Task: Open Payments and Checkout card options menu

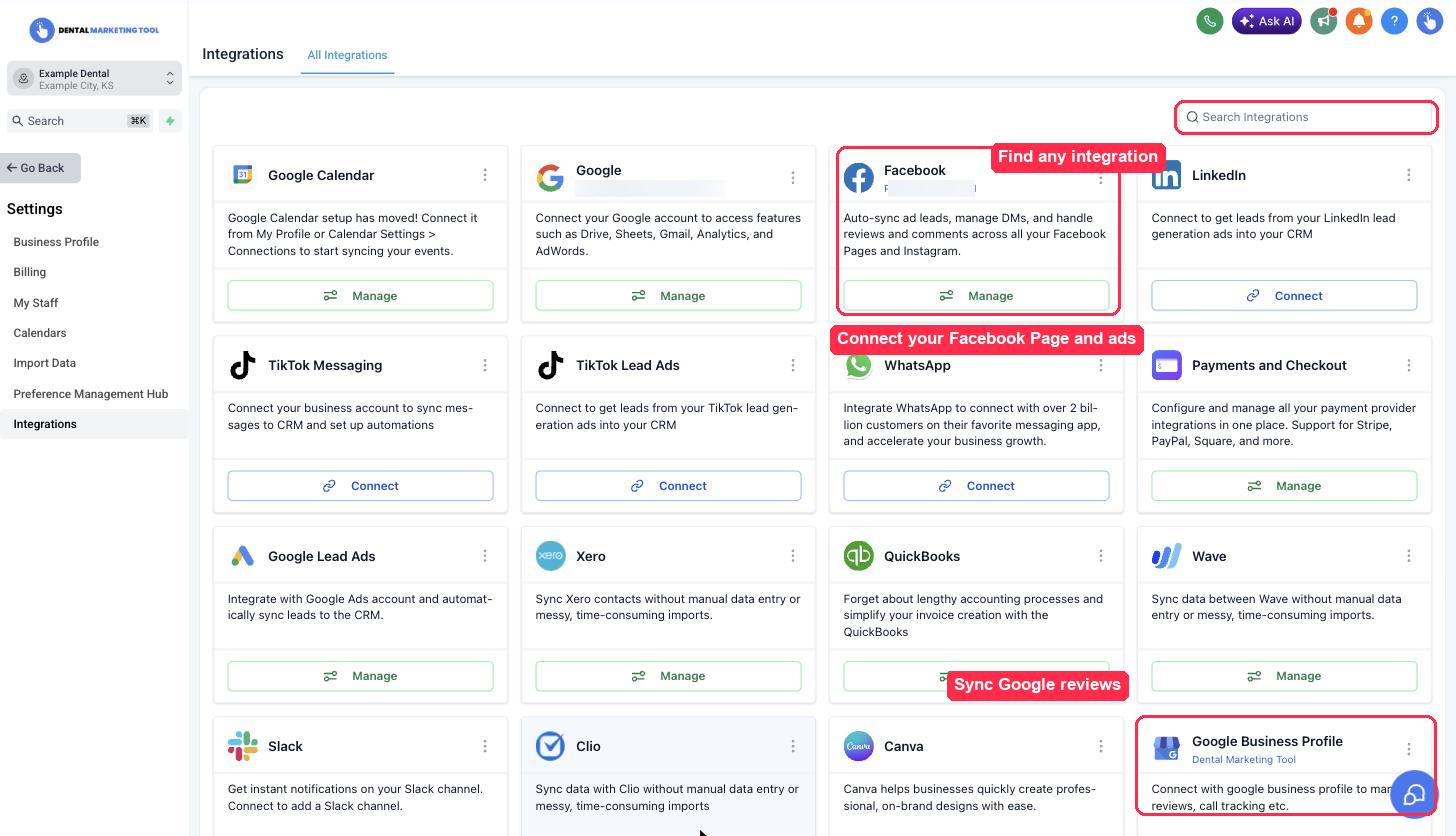Action: (x=1409, y=365)
